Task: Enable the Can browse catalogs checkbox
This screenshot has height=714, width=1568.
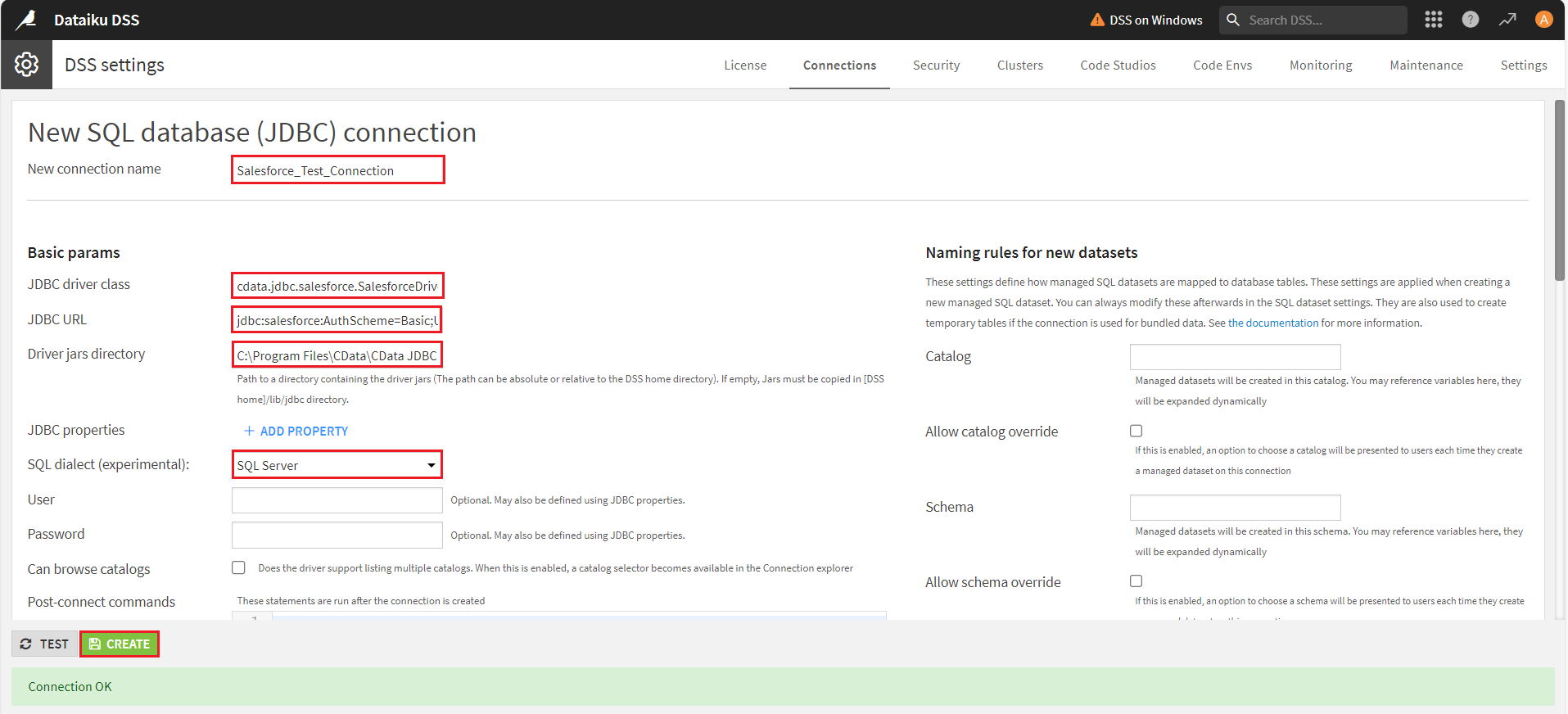Action: click(238, 567)
